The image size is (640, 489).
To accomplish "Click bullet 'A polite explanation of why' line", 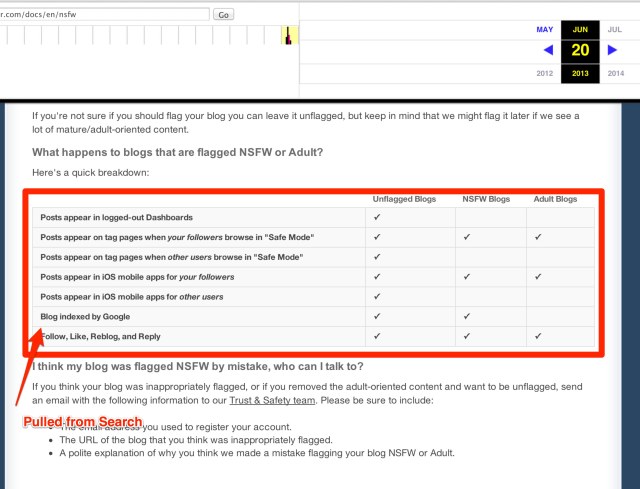I will [x=257, y=453].
